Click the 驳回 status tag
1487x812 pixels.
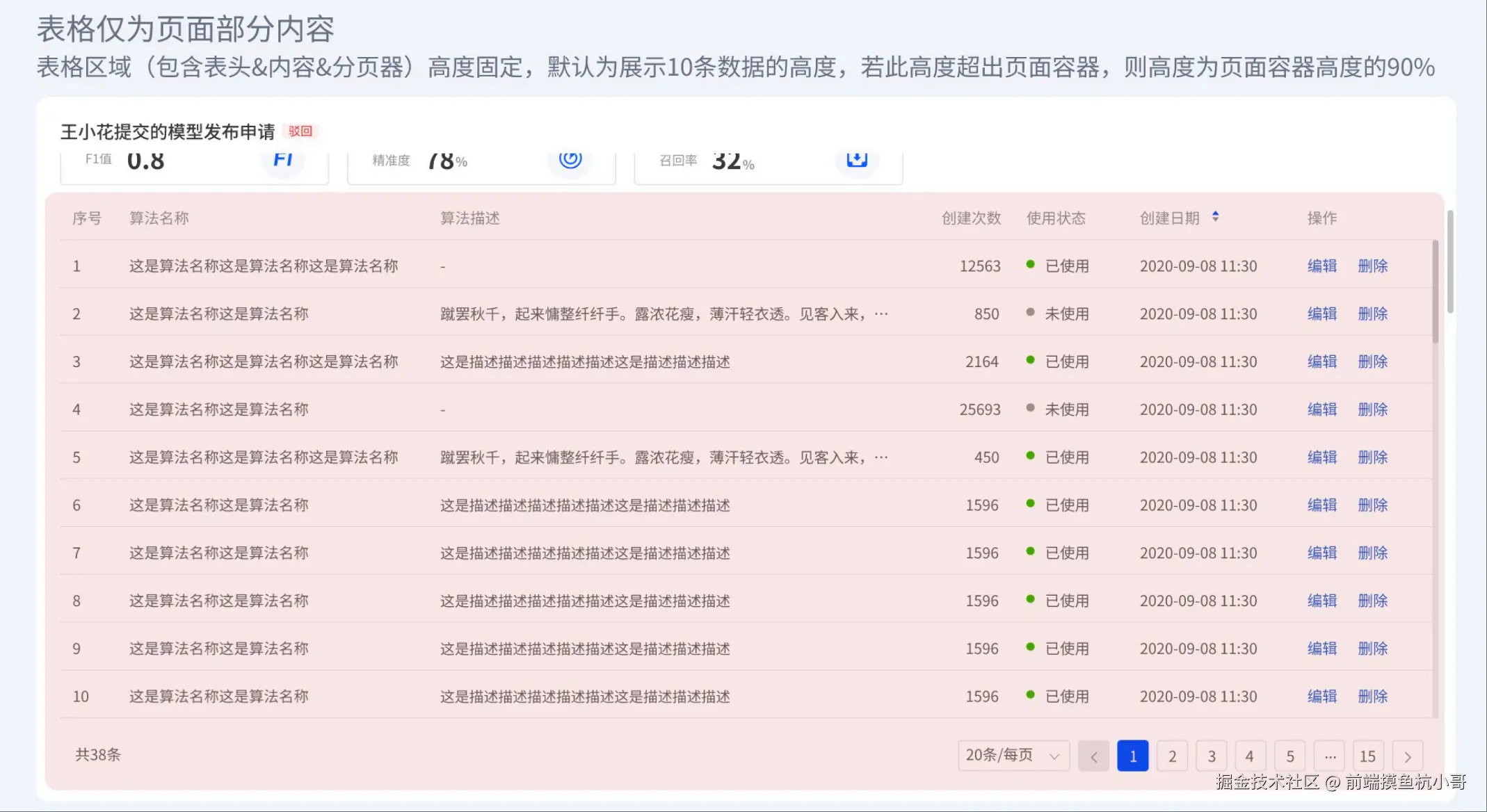tap(300, 131)
